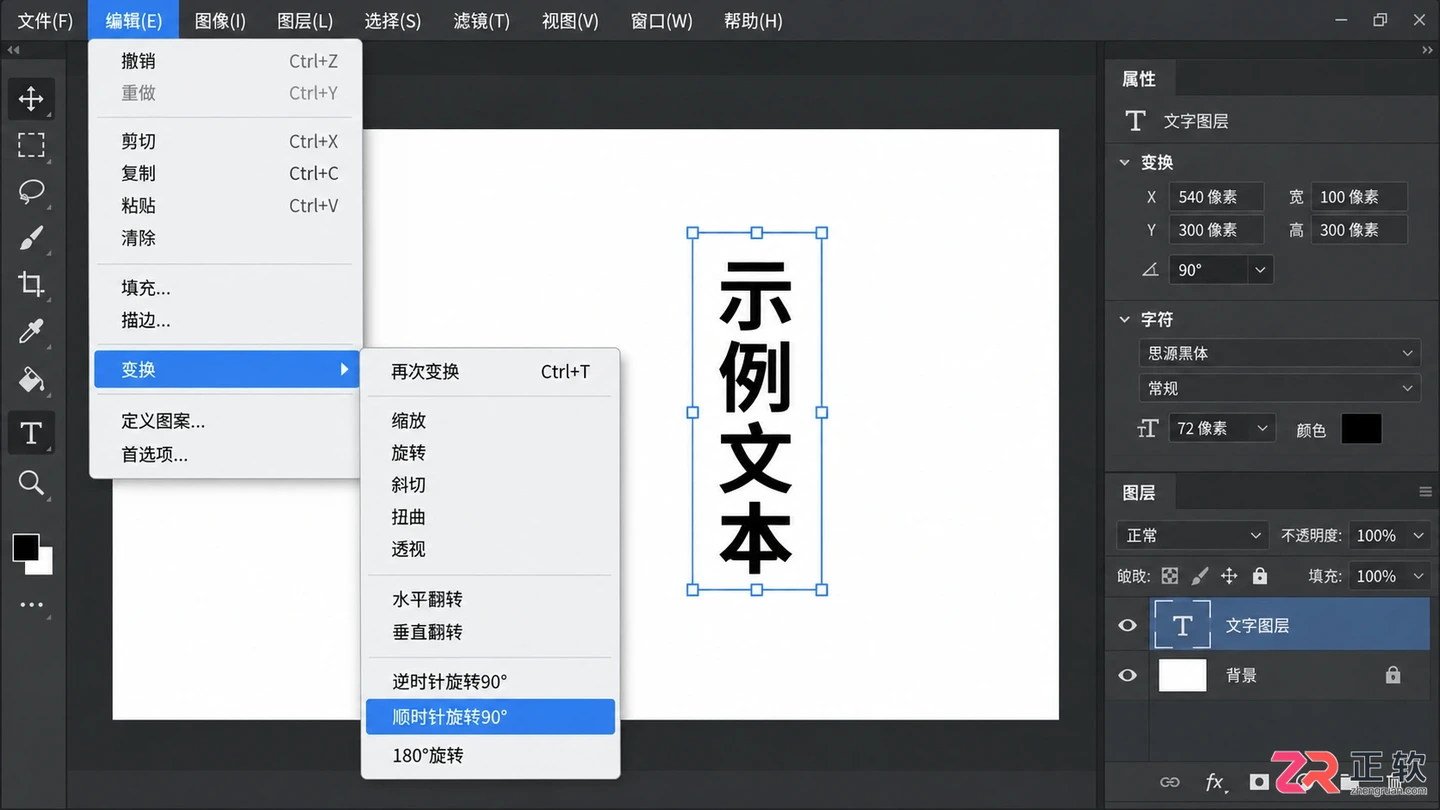Collapse the 变换 section in Properties
This screenshot has width=1440, height=810.
(x=1124, y=162)
